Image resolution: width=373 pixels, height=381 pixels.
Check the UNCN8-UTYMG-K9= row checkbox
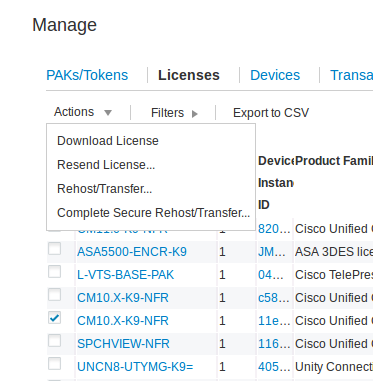point(54,364)
